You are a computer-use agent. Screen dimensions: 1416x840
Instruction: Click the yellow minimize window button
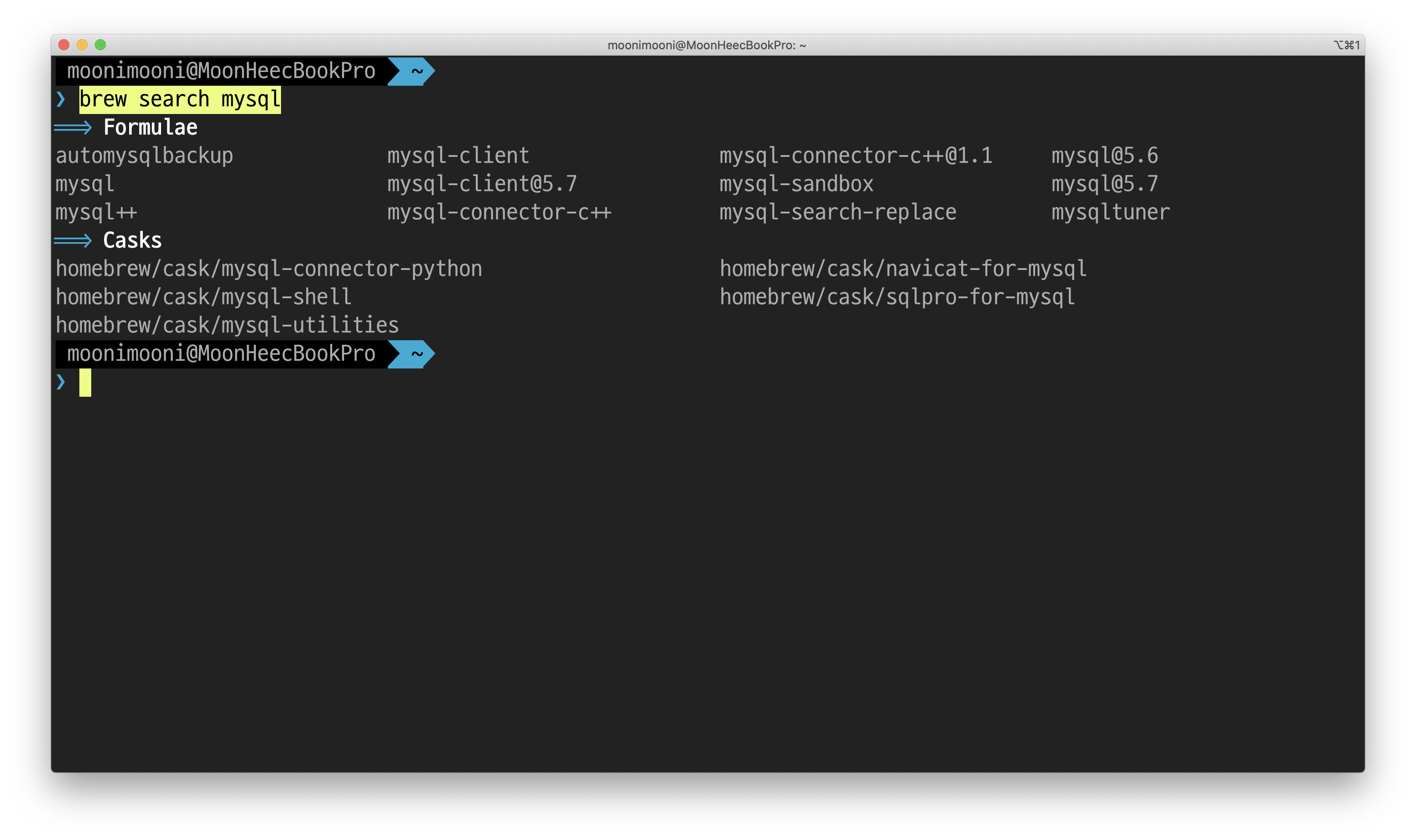tap(82, 45)
